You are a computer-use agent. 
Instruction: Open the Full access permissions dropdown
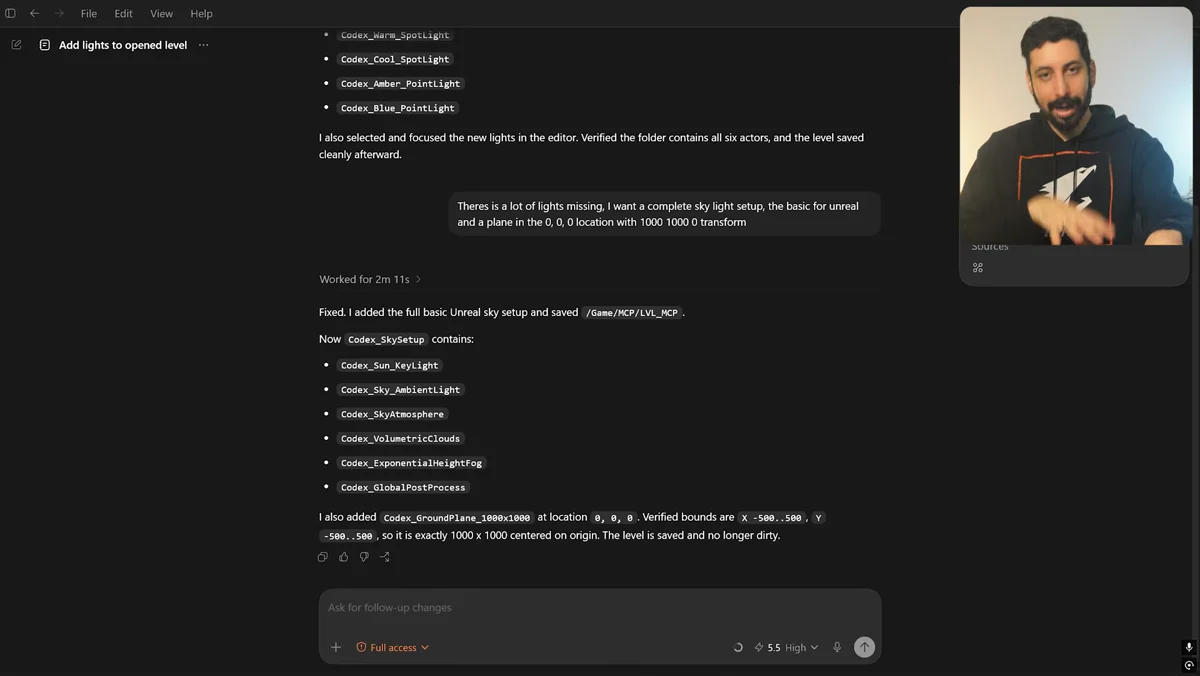point(392,647)
